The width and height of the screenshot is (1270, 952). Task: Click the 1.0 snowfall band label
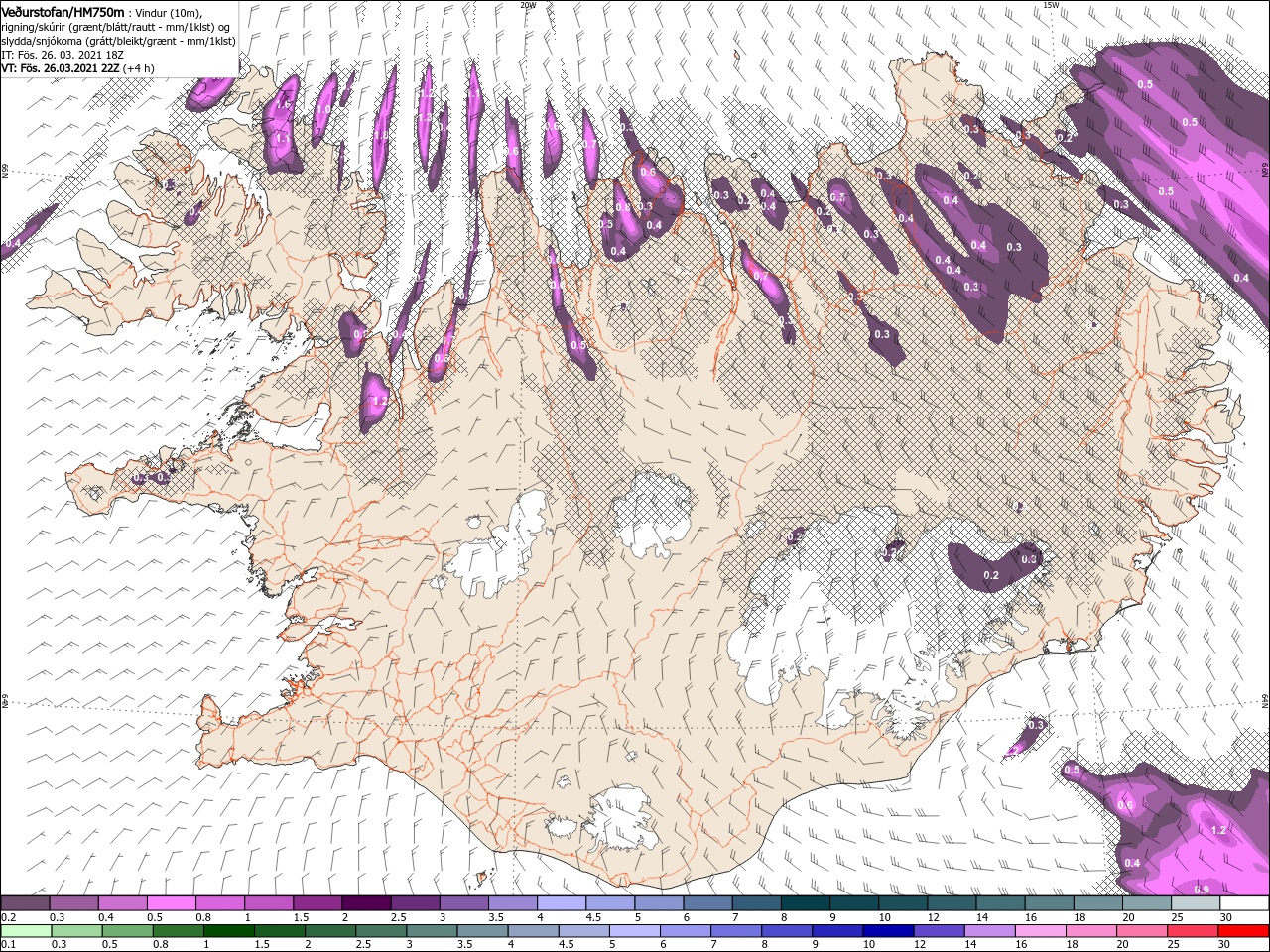pos(324,110)
